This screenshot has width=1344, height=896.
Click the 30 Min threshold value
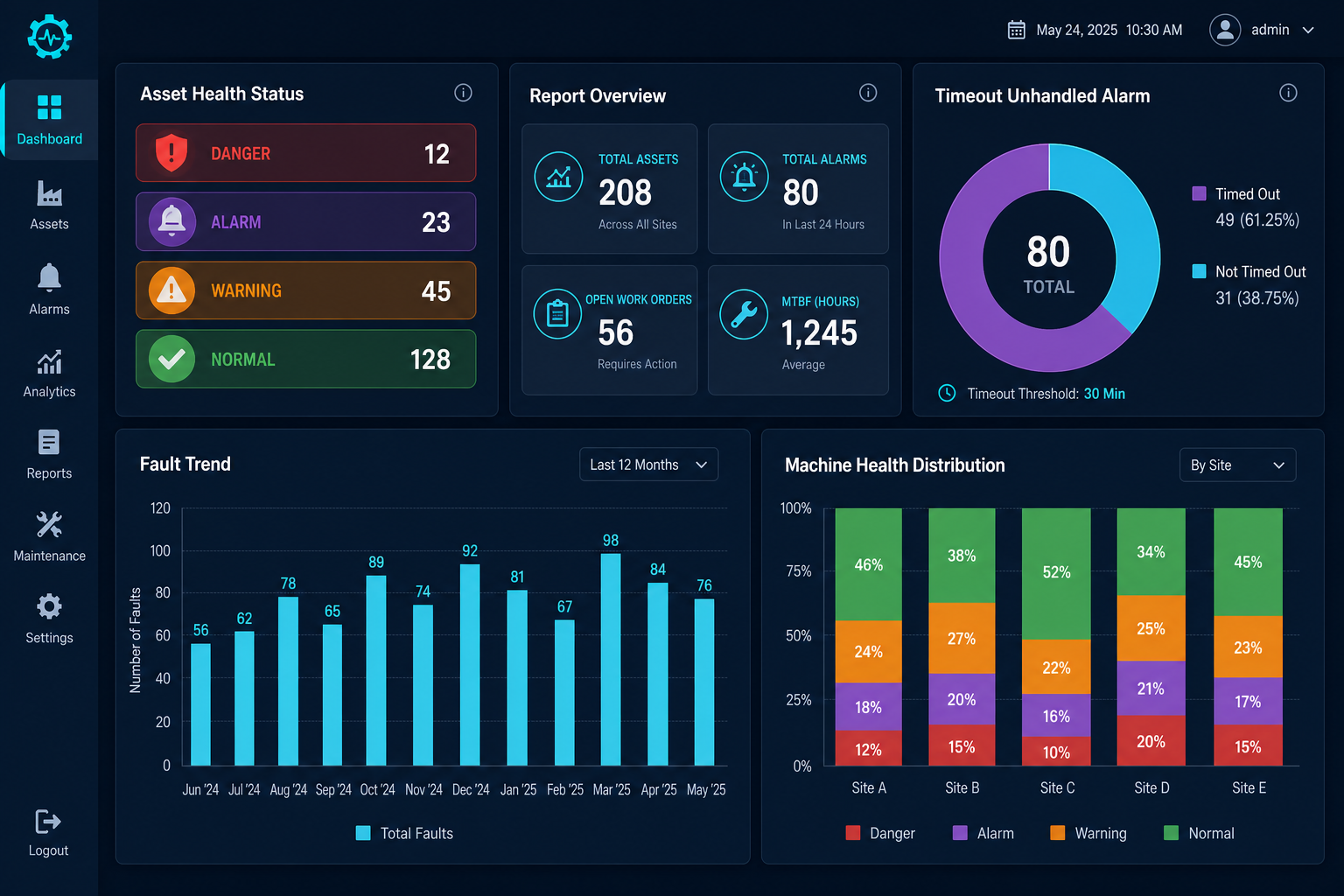pyautogui.click(x=1104, y=394)
